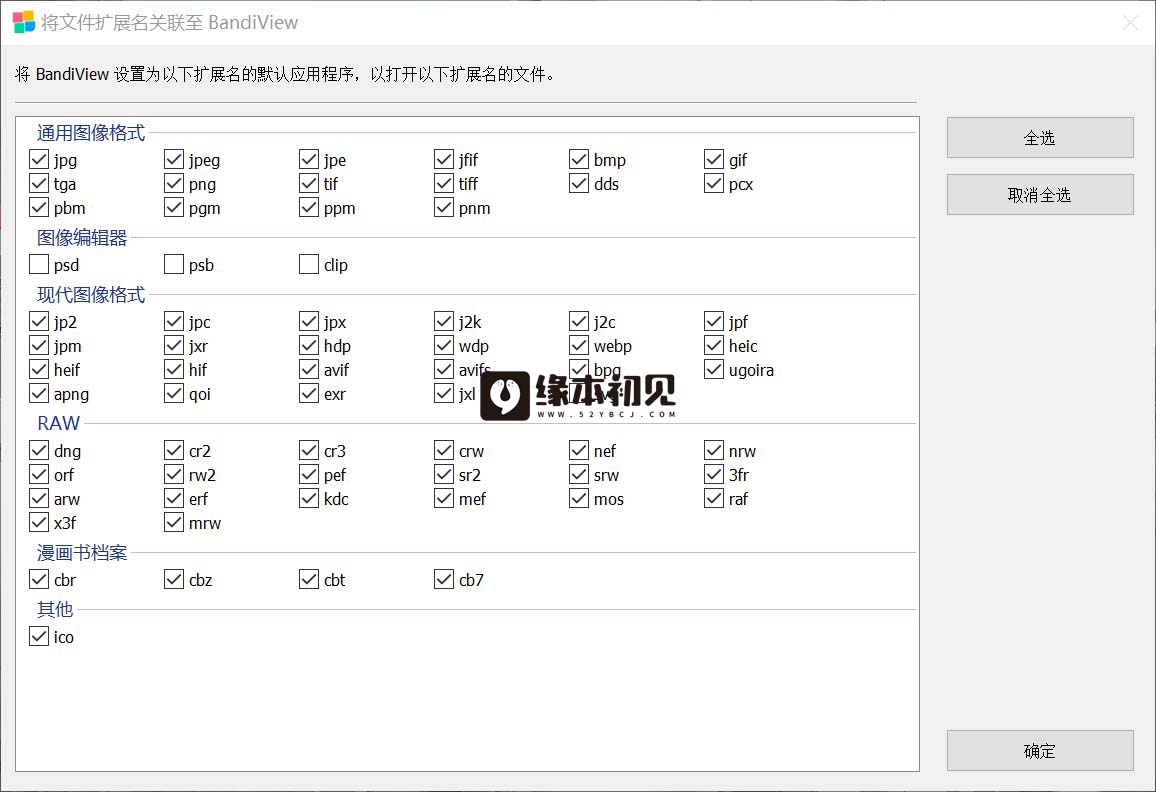The height and width of the screenshot is (792, 1156).
Task: Uncheck the ugoira checkbox
Action: click(714, 369)
